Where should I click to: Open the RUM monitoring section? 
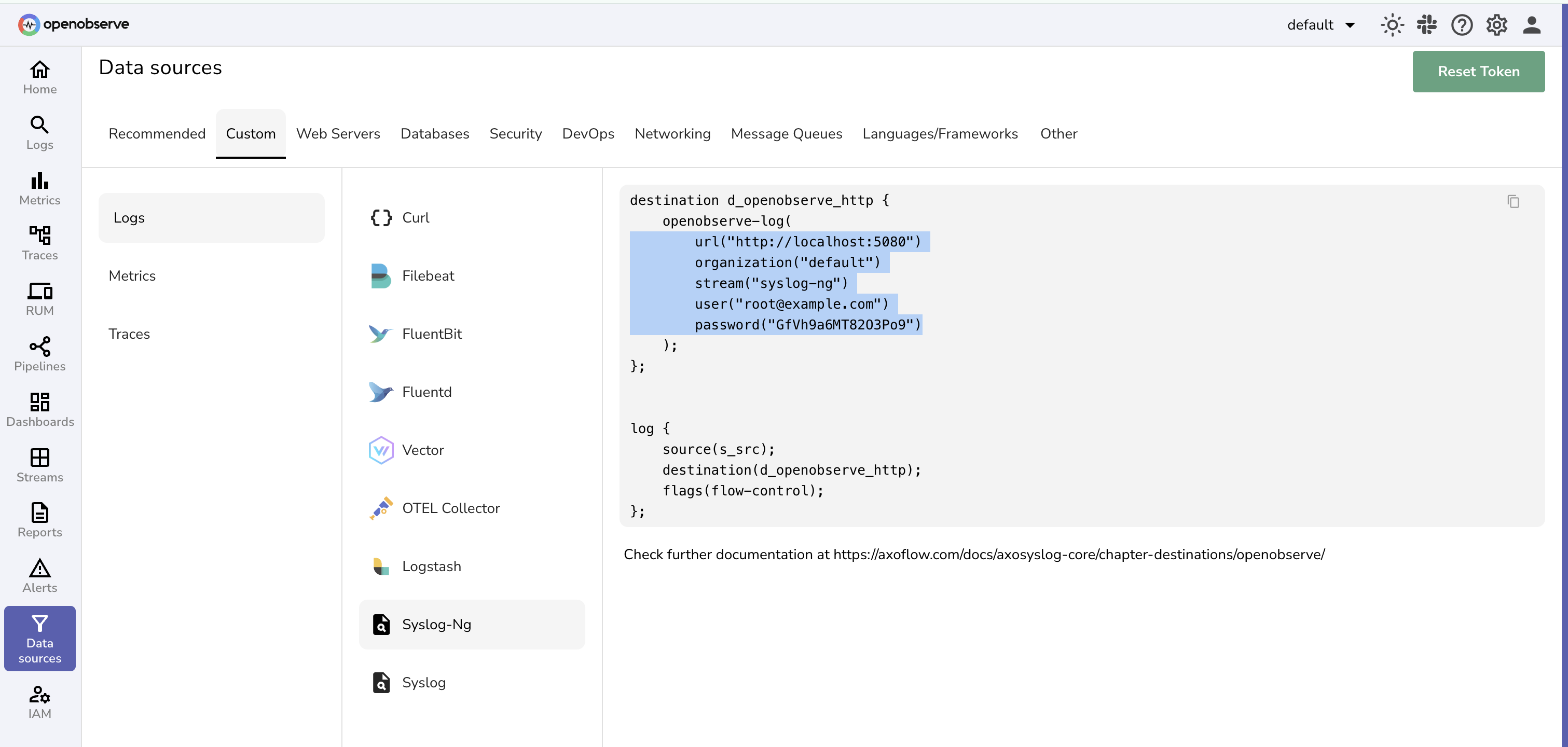tap(39, 298)
